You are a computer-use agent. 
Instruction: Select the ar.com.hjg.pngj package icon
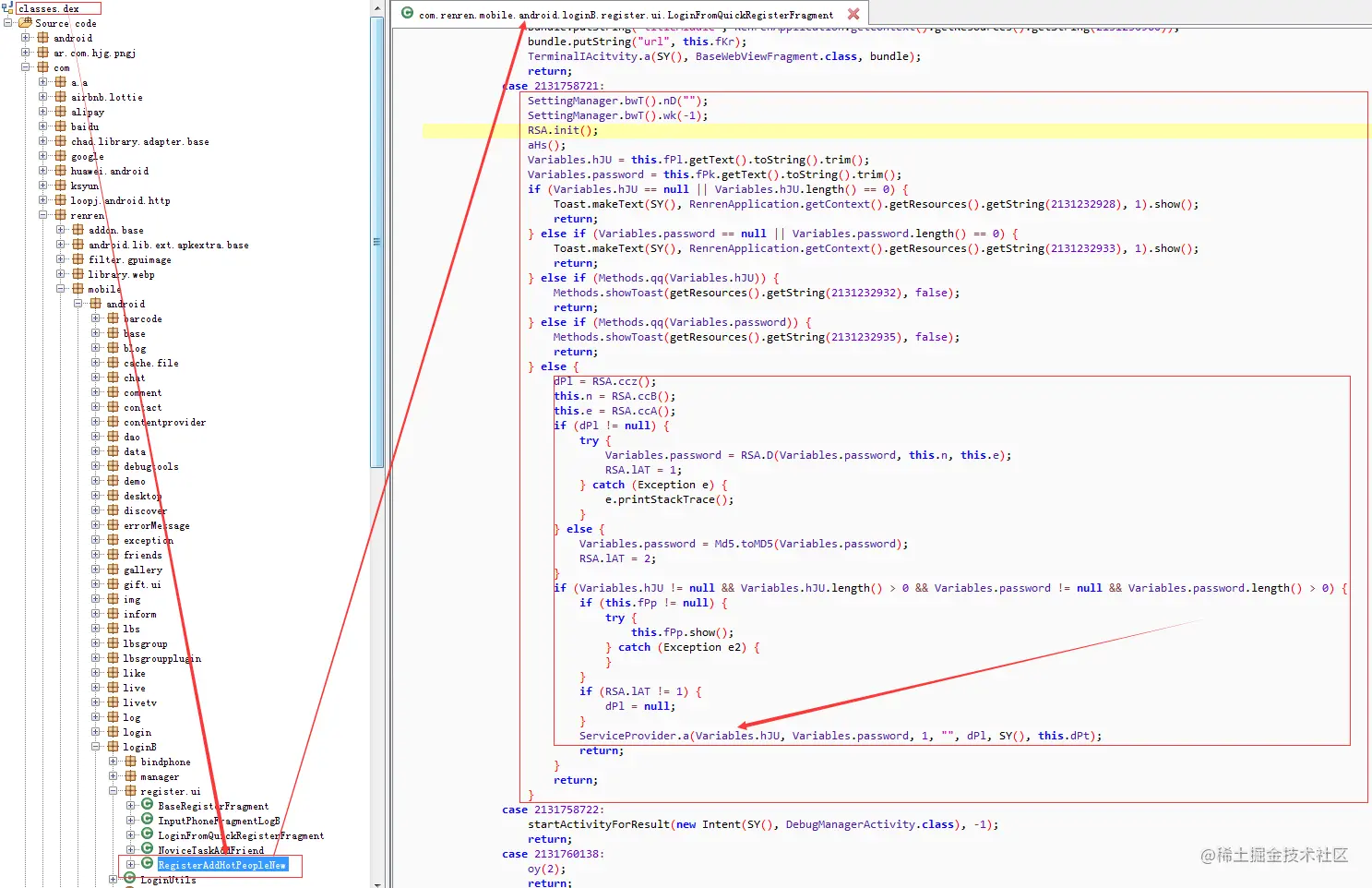(43, 53)
